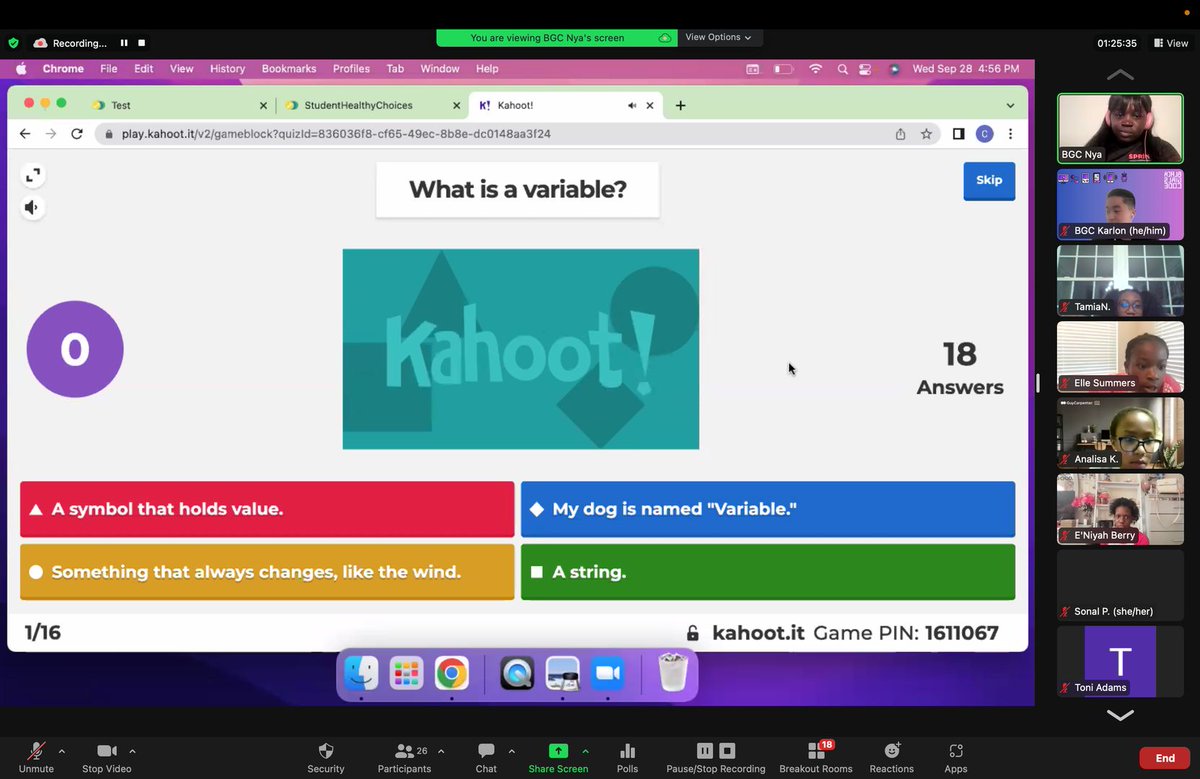Select the Elle Summers video thumbnail
The height and width of the screenshot is (779, 1200).
1120,357
